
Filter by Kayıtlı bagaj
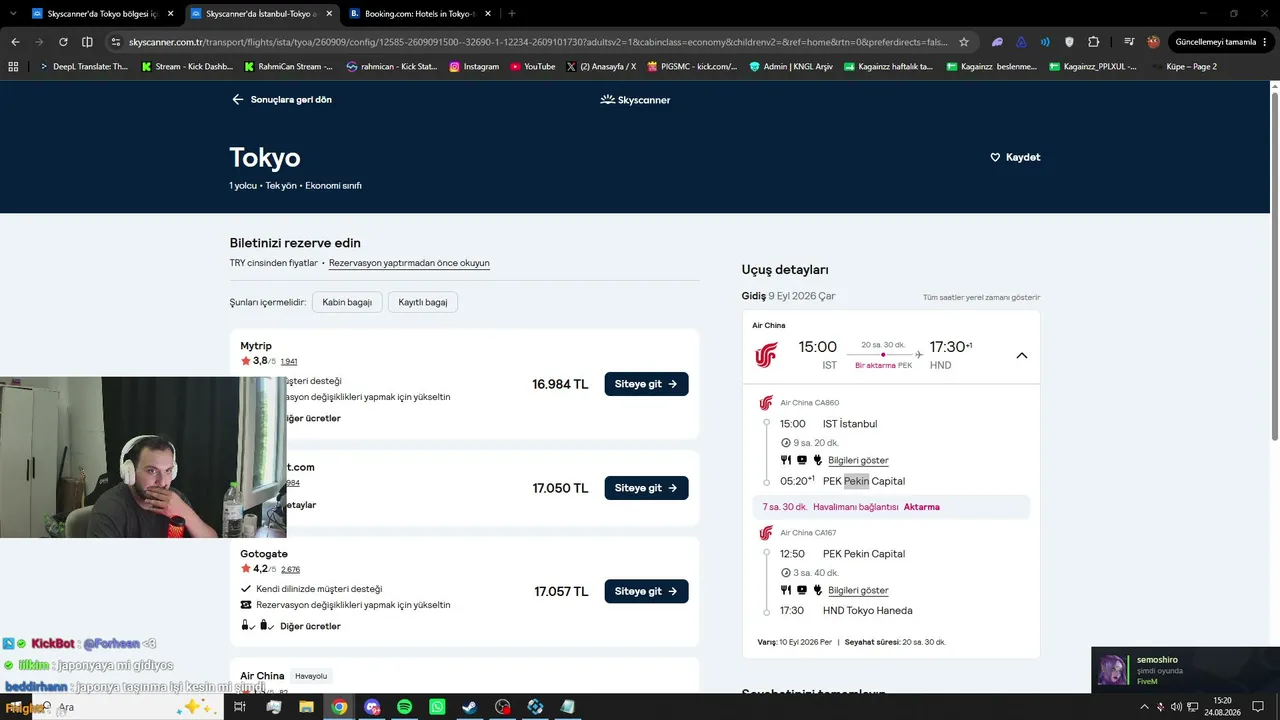[423, 302]
